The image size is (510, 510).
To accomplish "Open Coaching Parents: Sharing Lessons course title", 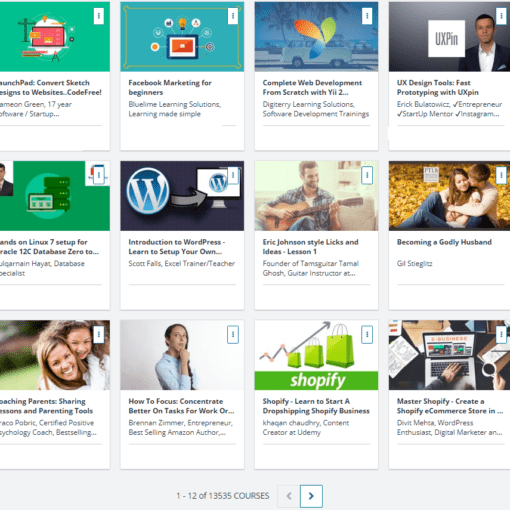I will (x=46, y=406).
